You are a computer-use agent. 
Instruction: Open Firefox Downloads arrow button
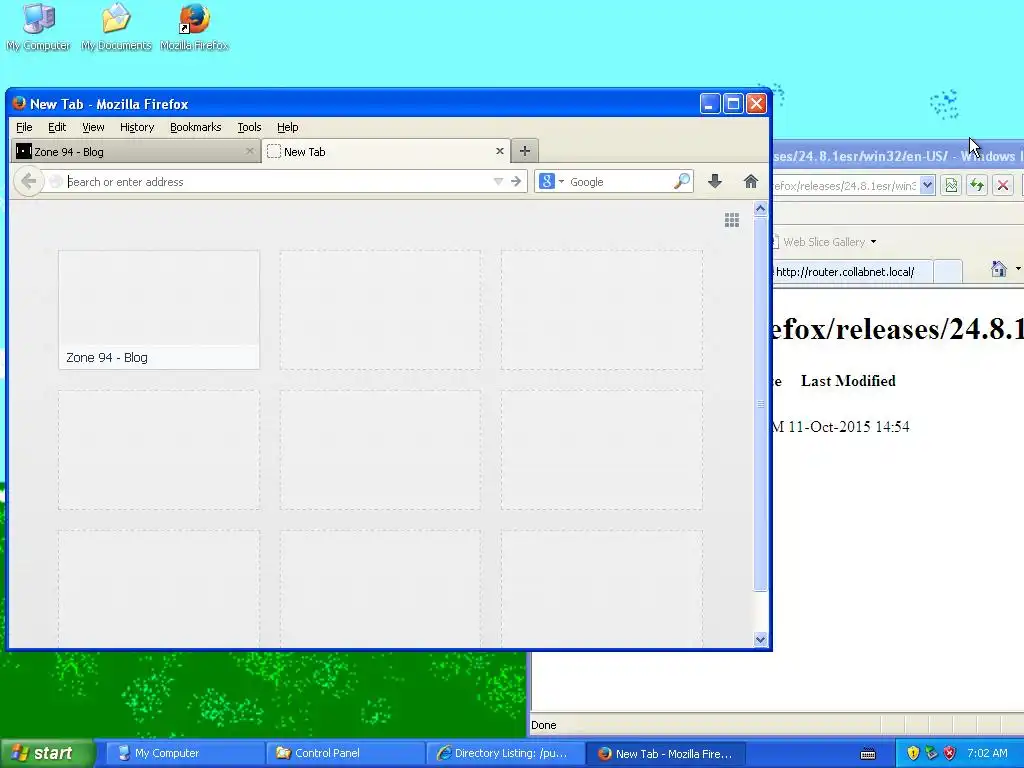[714, 181]
